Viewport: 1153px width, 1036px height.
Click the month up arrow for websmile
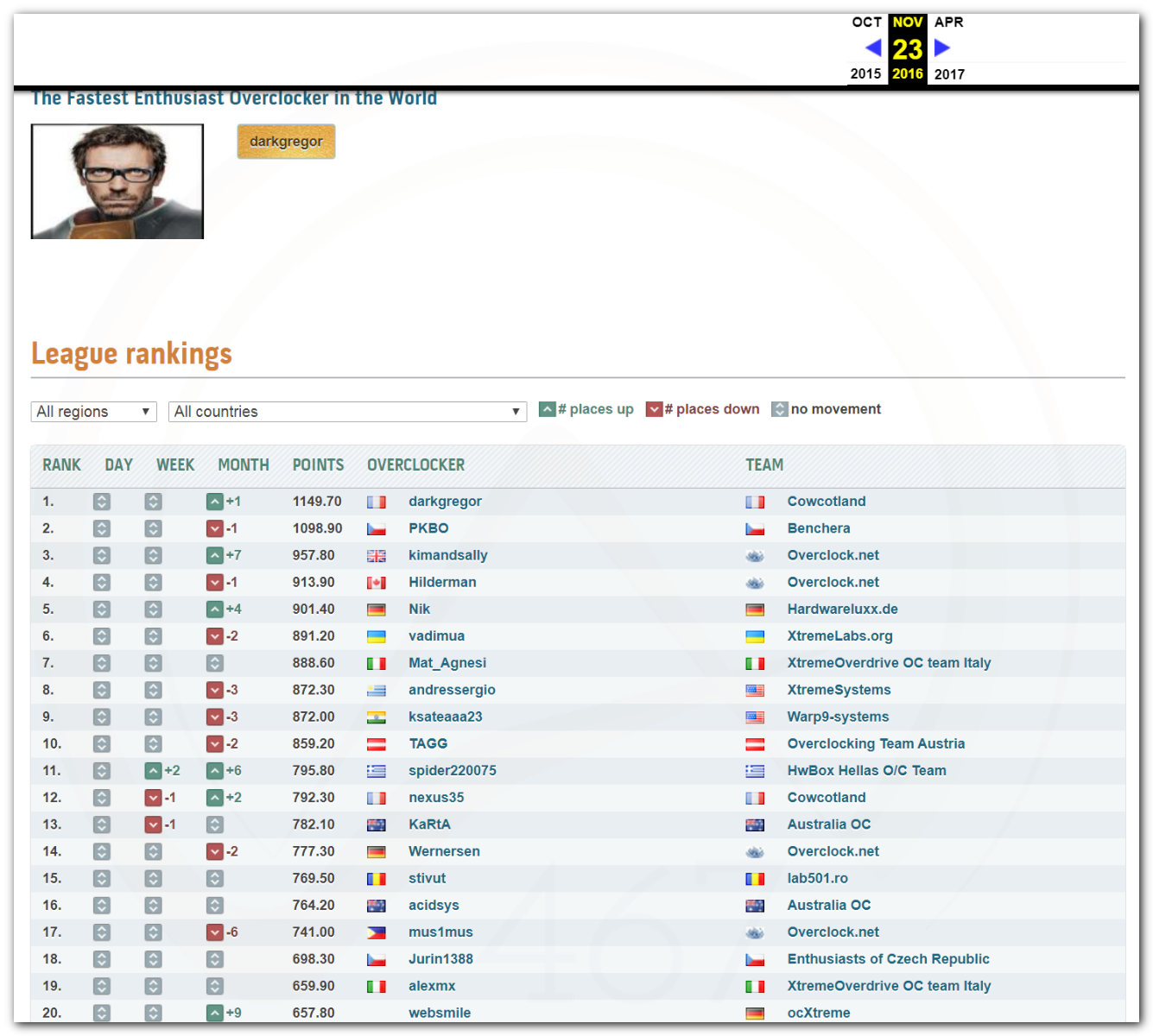215,1013
